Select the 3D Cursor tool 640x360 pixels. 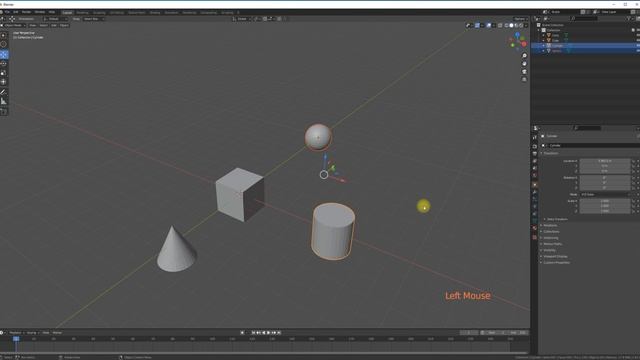click(4, 44)
